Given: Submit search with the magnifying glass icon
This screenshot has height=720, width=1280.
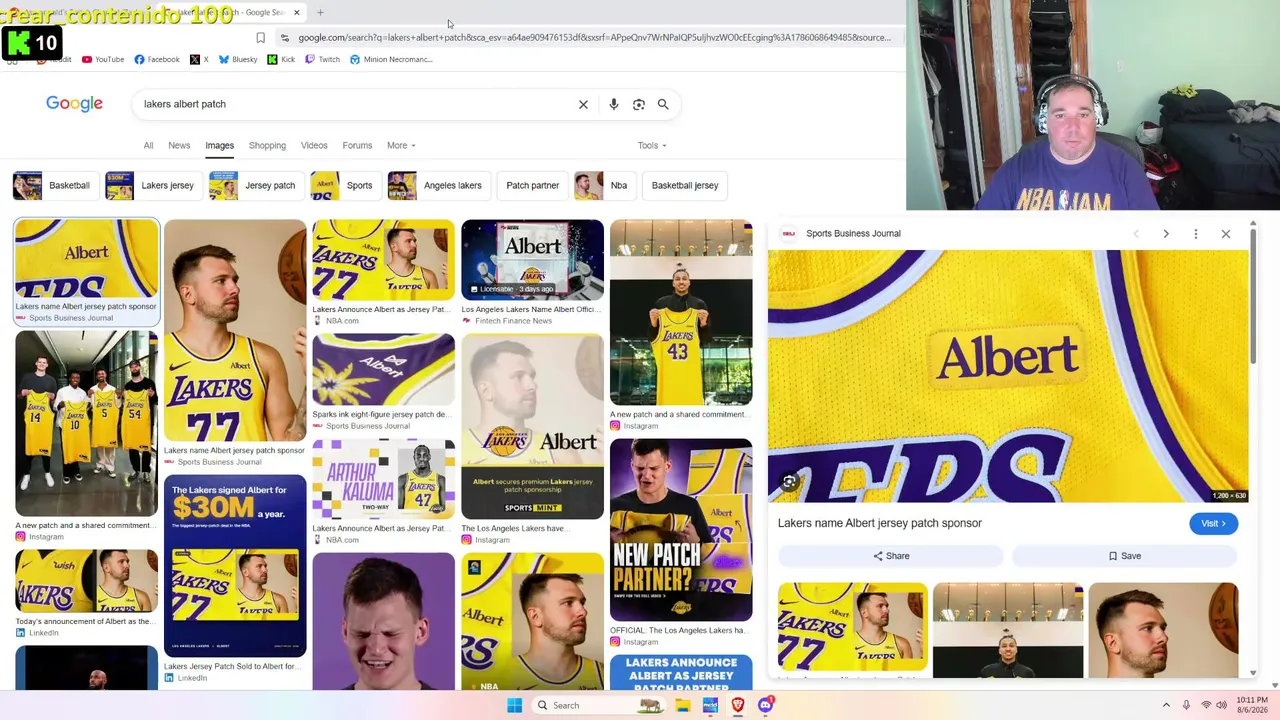Looking at the screenshot, I should pos(663,104).
